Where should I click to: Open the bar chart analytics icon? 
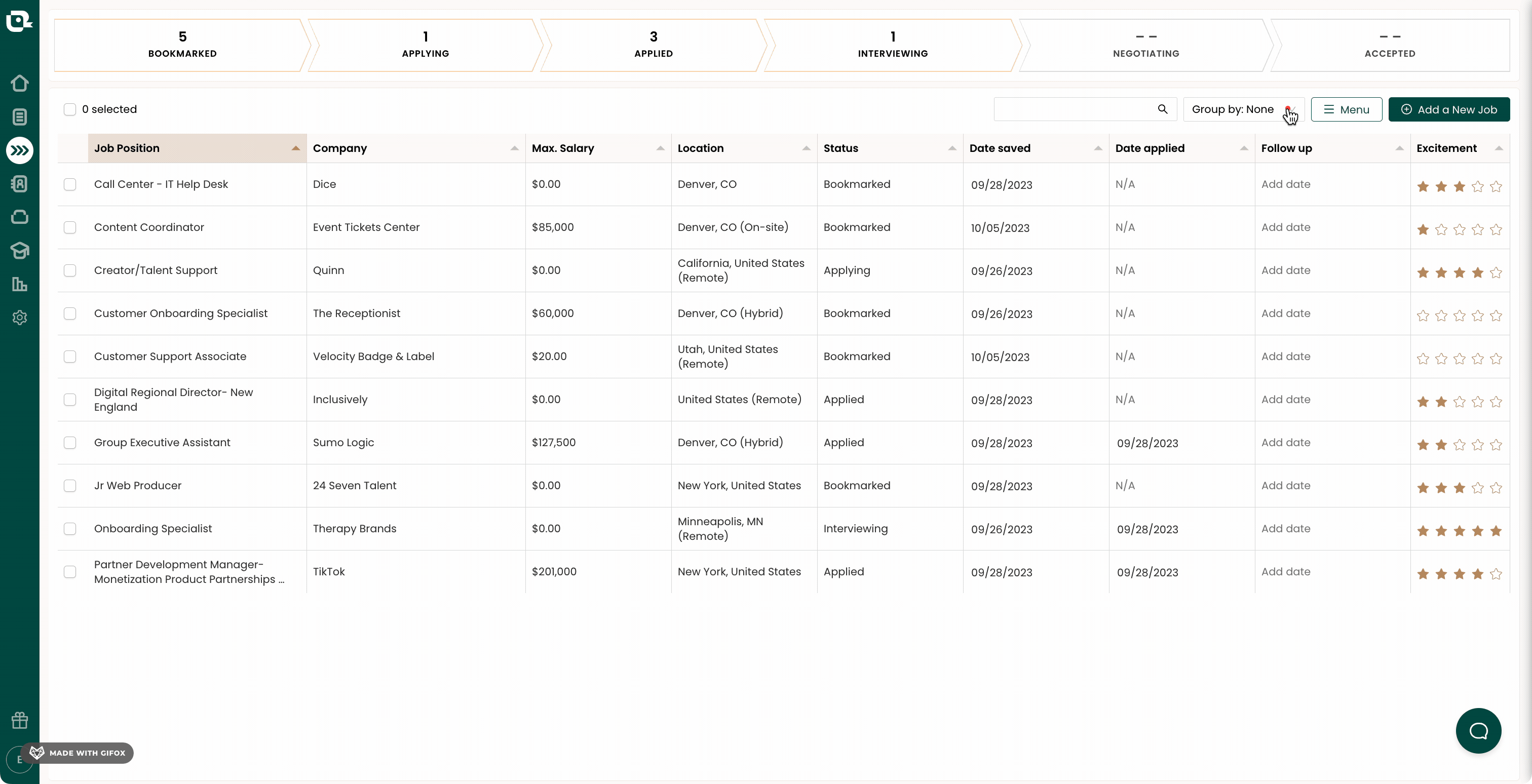click(x=20, y=284)
